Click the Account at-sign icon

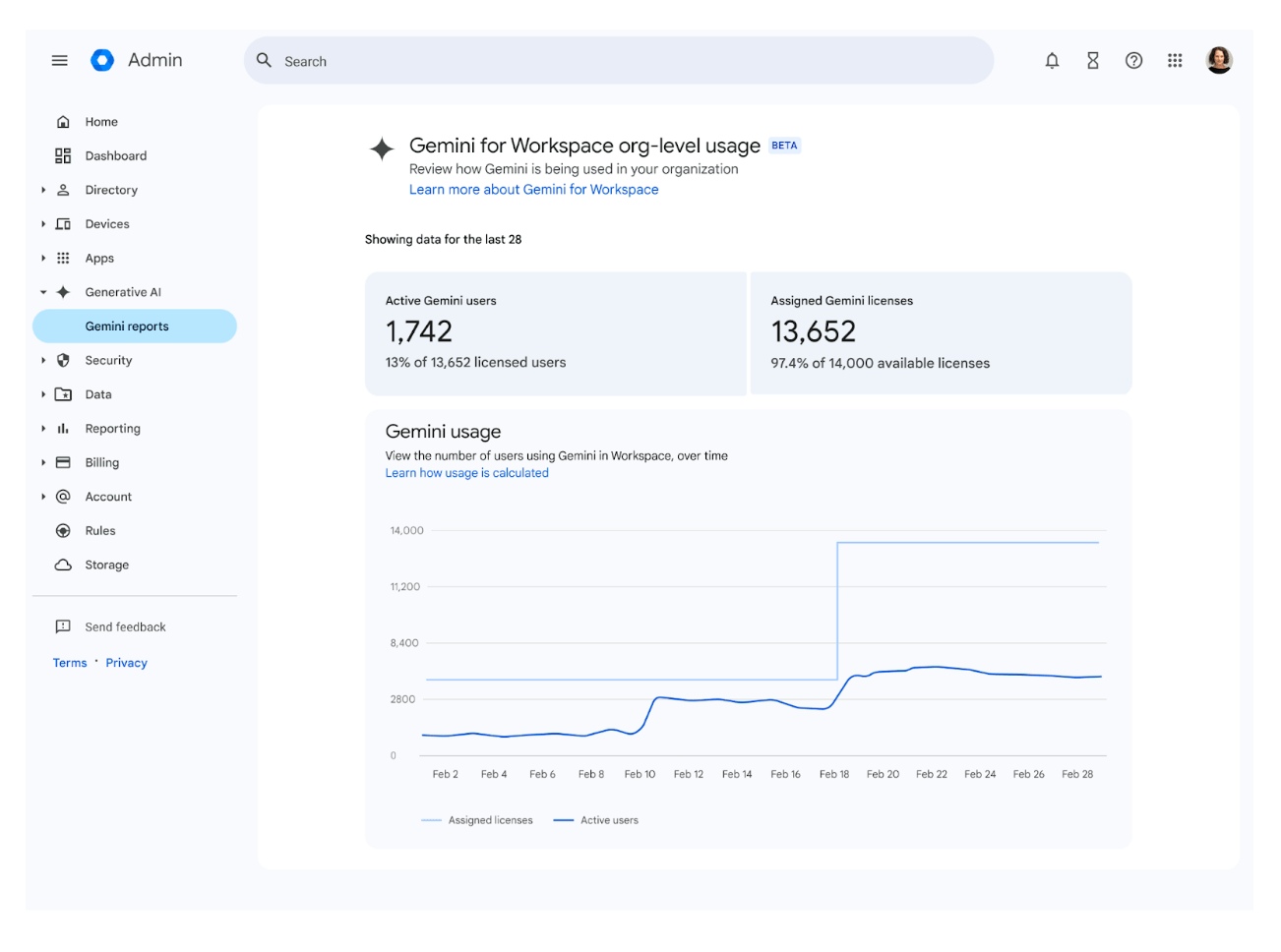pyautogui.click(x=63, y=497)
